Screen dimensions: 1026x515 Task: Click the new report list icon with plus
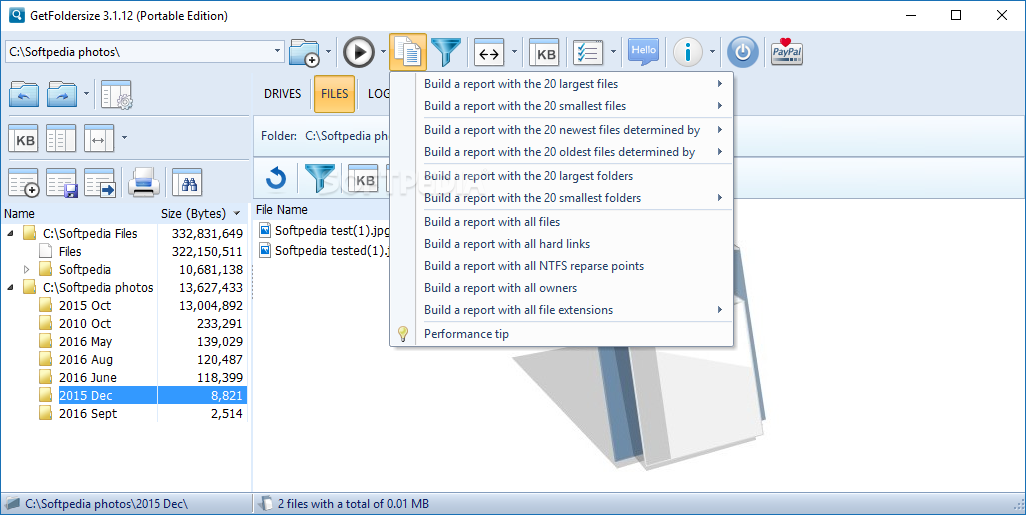[24, 183]
